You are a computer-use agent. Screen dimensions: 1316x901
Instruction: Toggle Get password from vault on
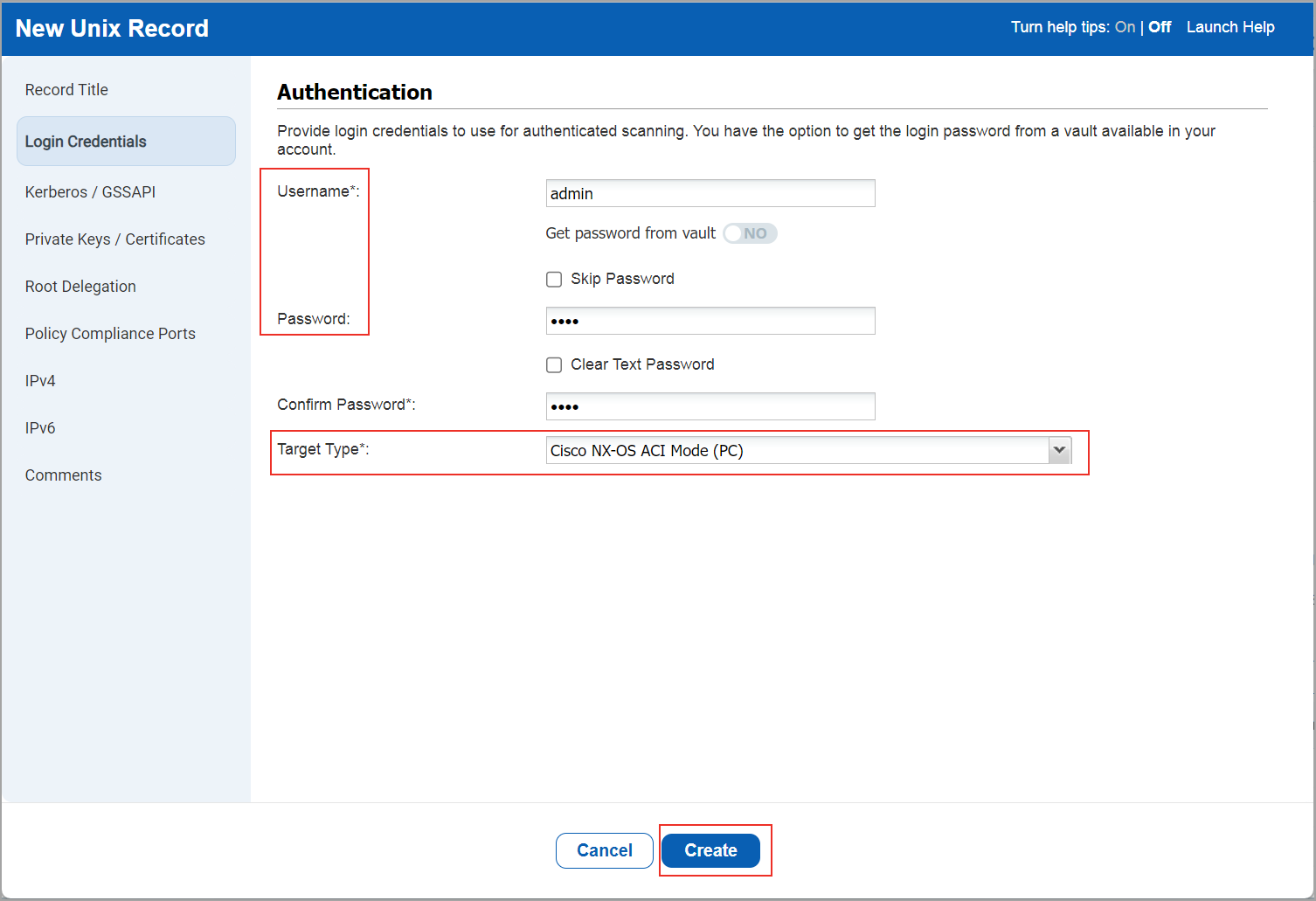pos(749,233)
